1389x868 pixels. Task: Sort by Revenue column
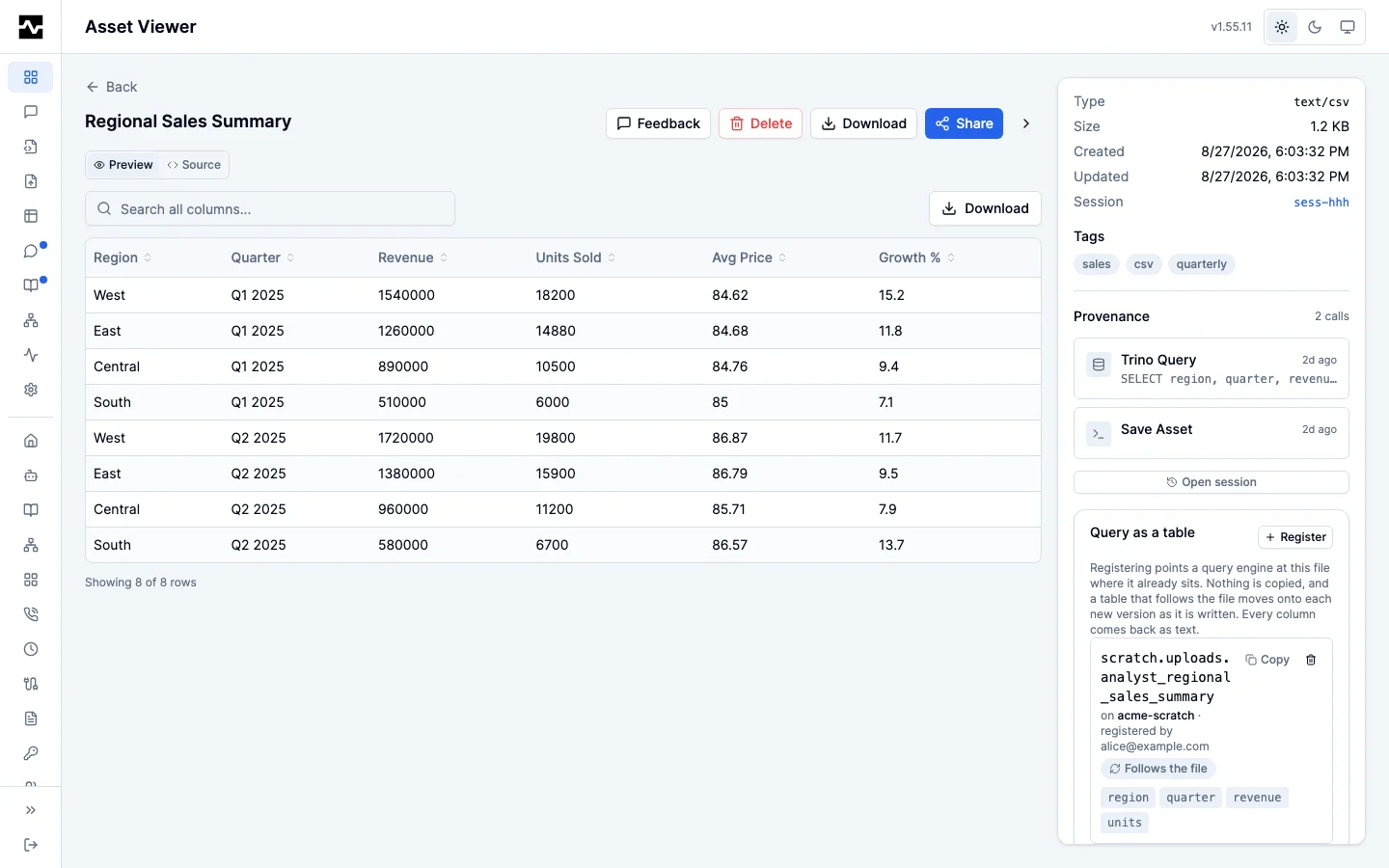click(x=413, y=258)
